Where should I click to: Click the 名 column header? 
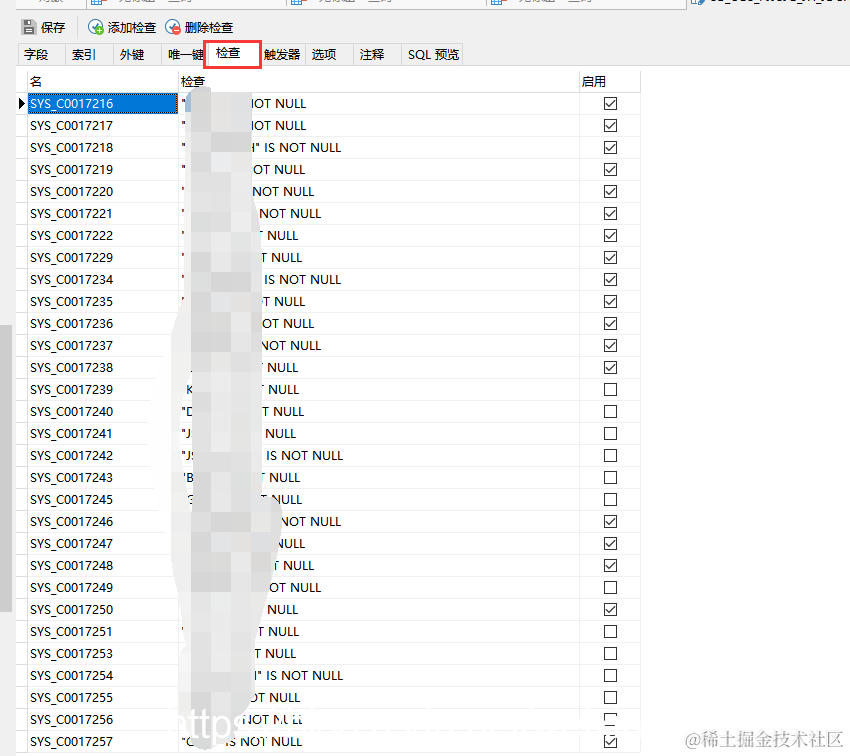pyautogui.click(x=103, y=82)
